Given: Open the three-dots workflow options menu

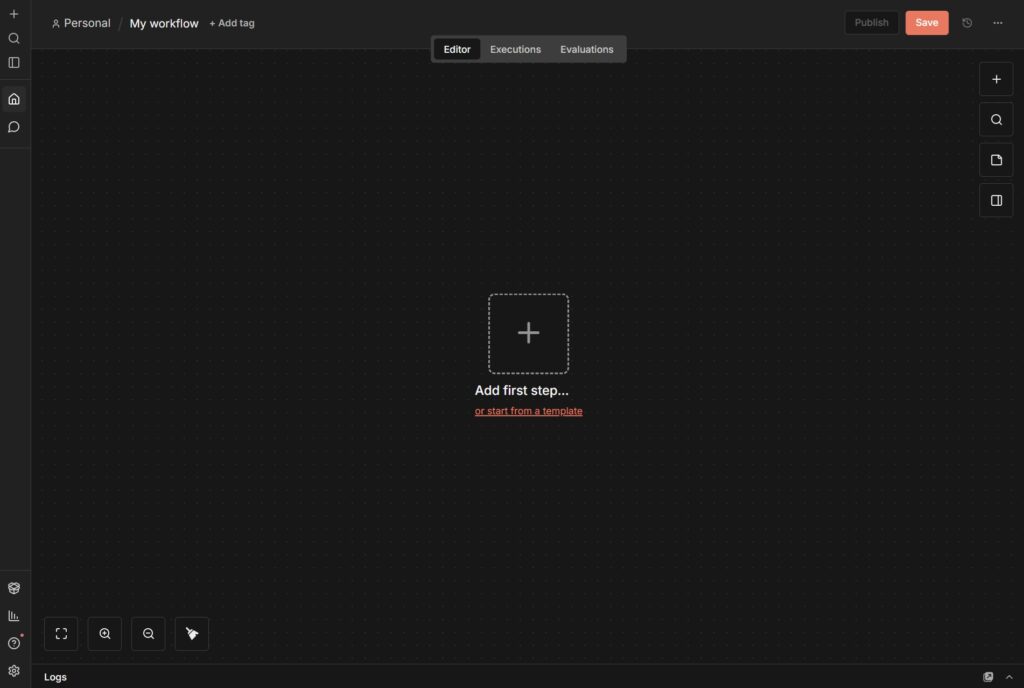Looking at the screenshot, I should click(x=997, y=23).
